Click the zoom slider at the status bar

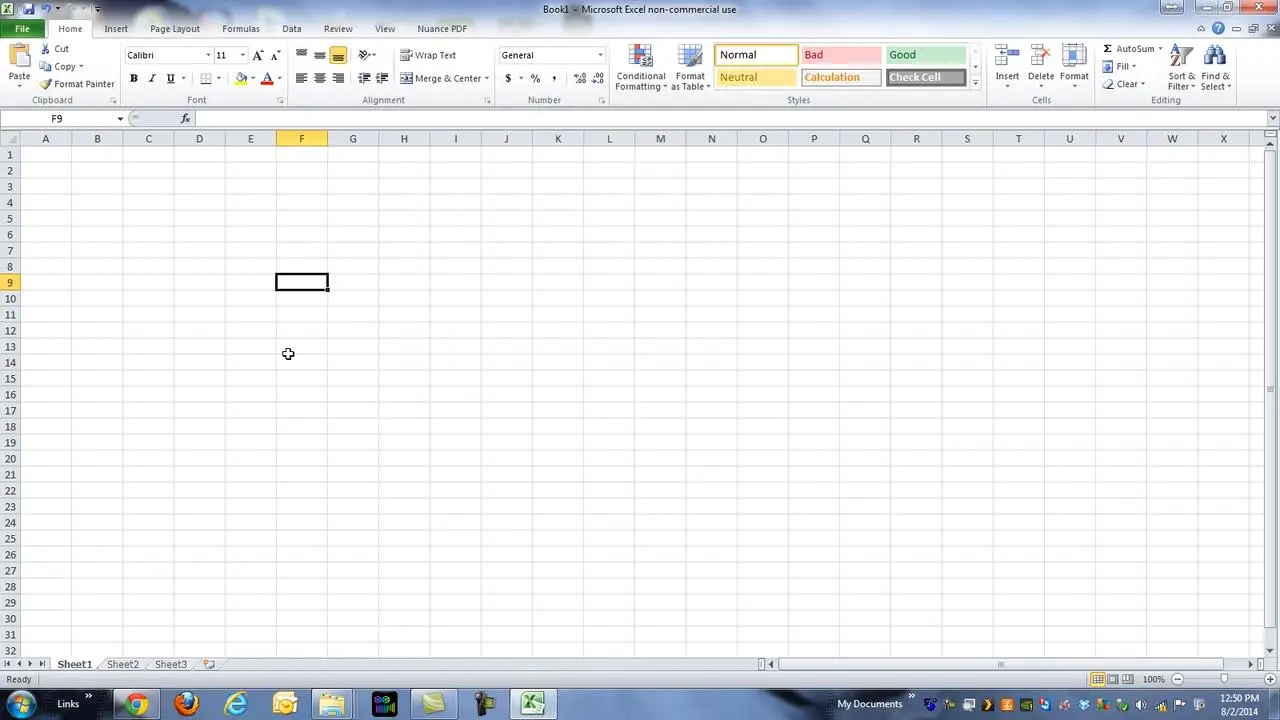point(1223,679)
